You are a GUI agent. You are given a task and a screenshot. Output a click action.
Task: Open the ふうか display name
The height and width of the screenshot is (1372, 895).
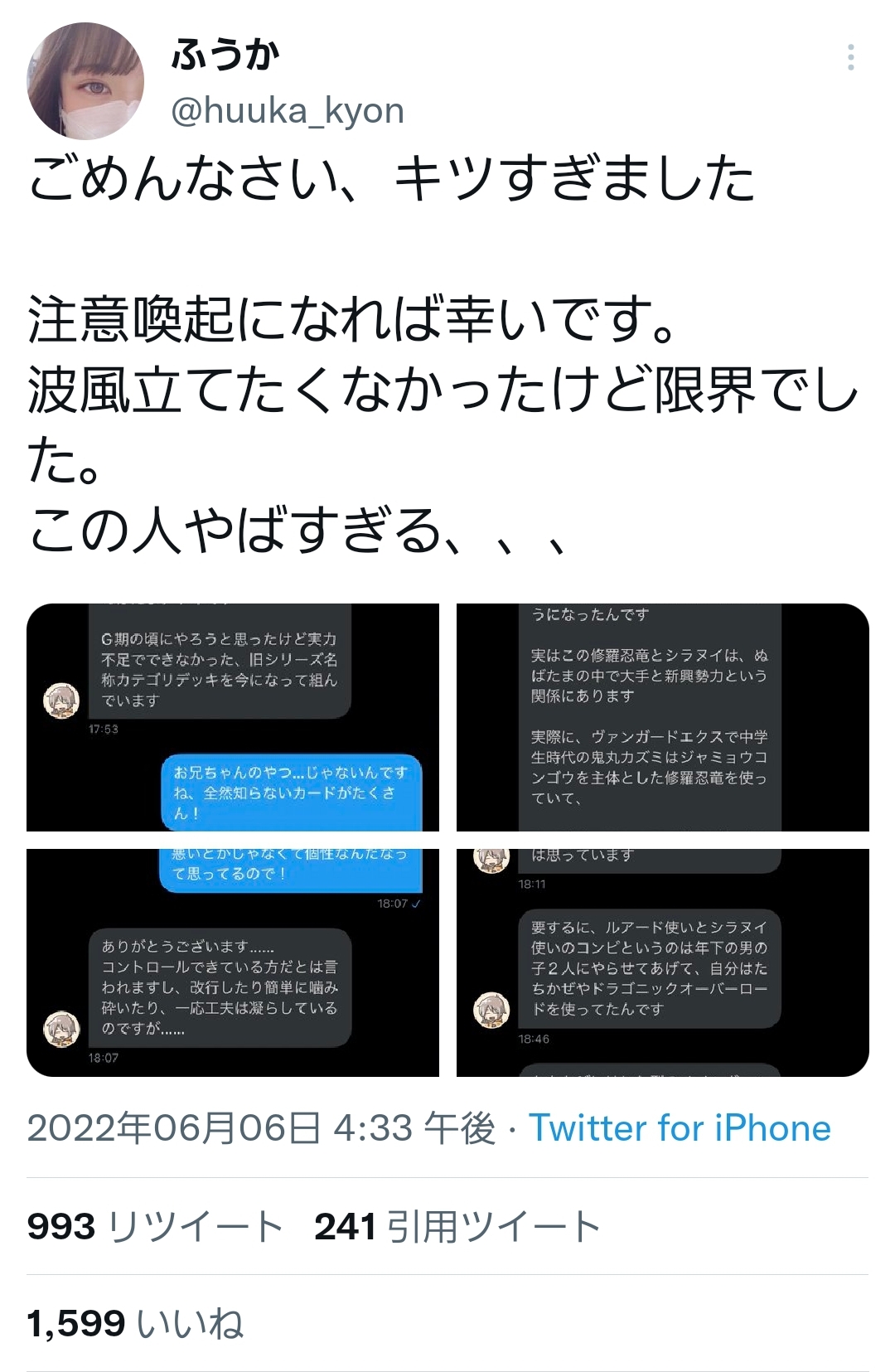225,54
